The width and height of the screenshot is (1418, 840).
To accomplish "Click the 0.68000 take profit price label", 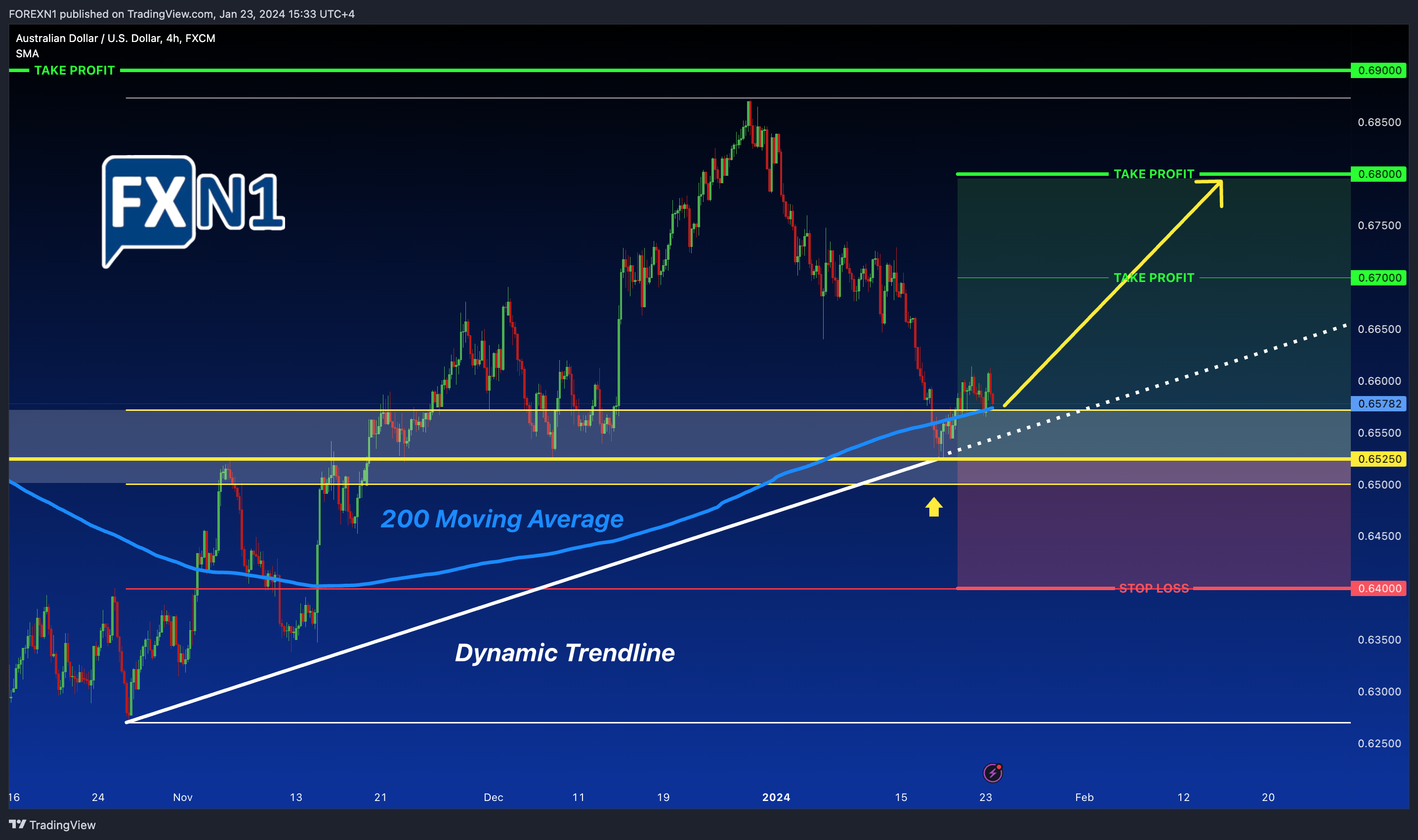I will 1378,174.
